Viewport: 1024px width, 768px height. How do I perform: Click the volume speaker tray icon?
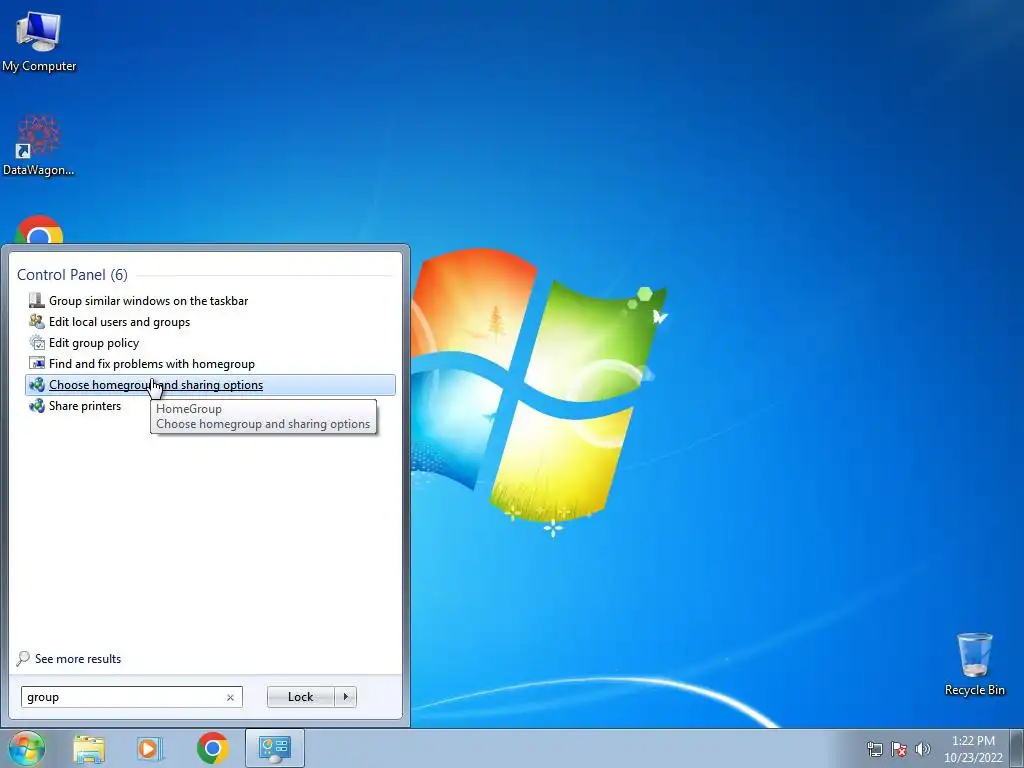coord(922,749)
